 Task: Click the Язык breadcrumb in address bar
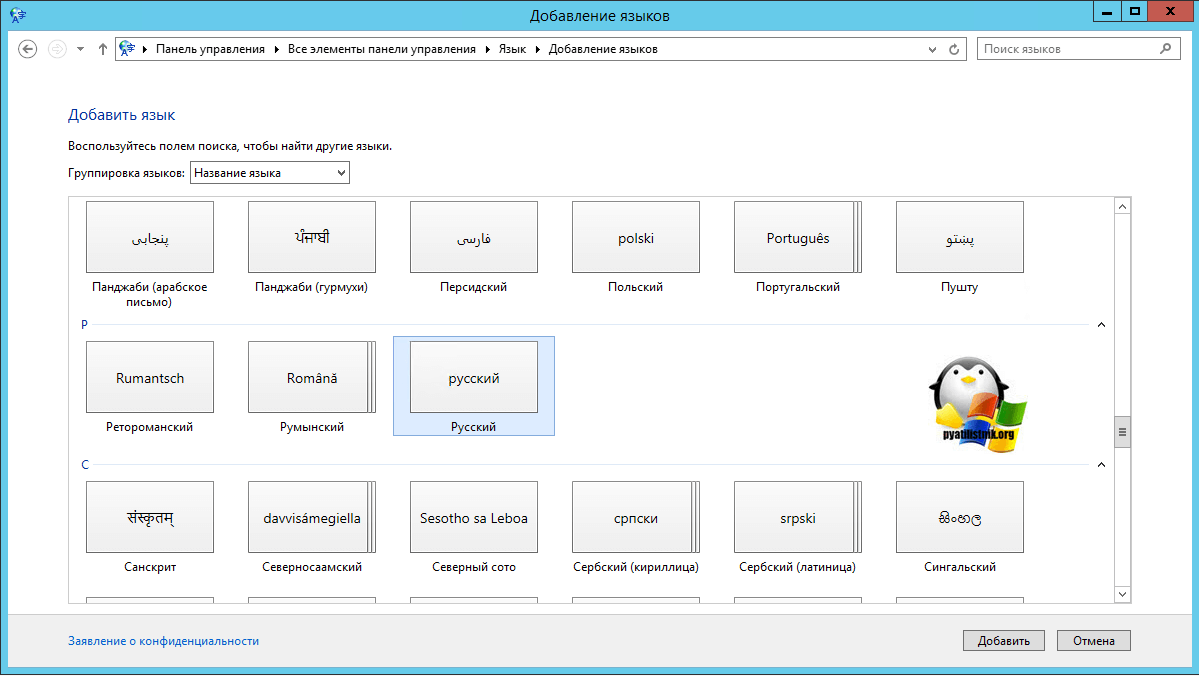pos(512,49)
